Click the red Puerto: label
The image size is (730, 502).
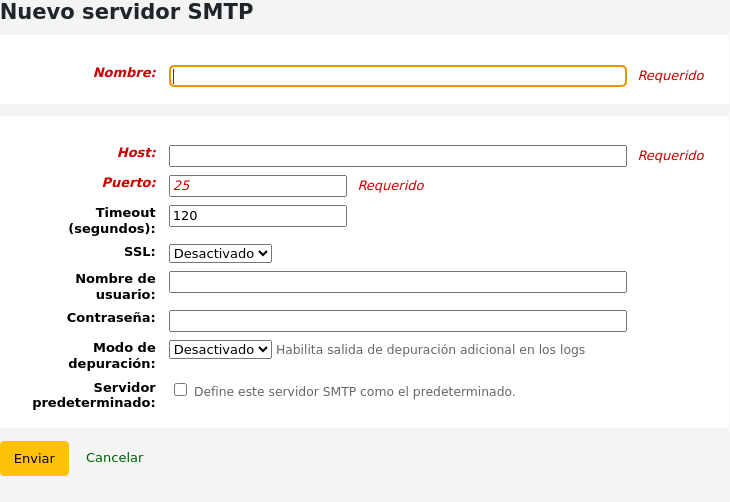tap(129, 183)
